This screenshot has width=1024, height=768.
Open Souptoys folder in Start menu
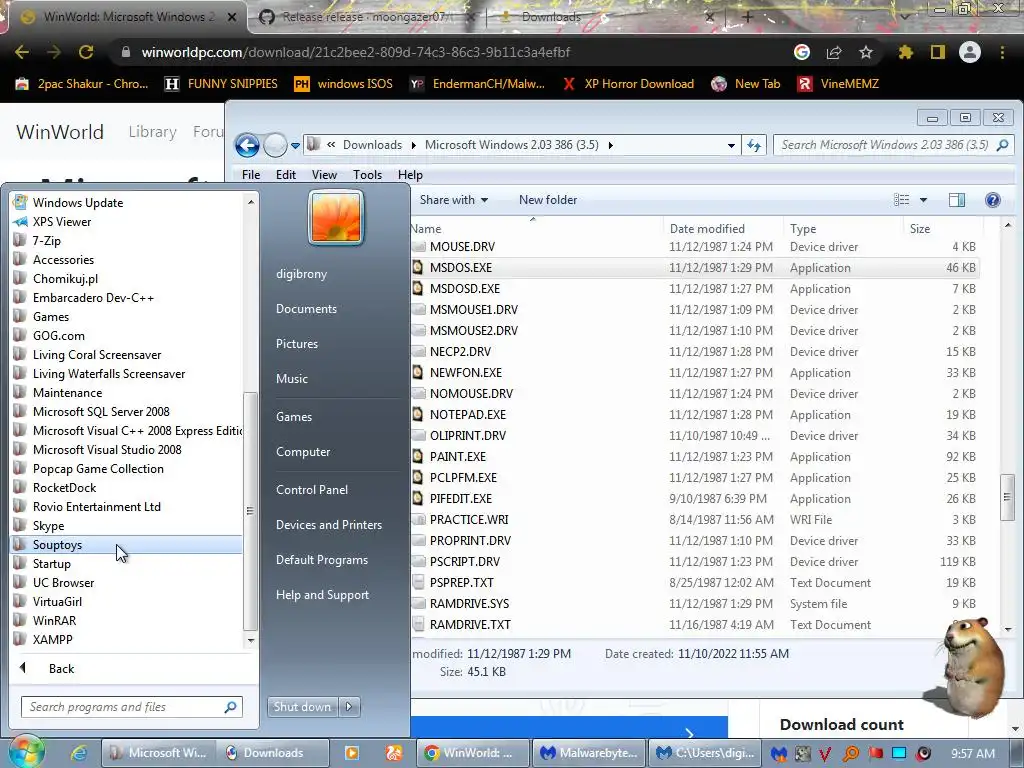[x=127, y=545]
